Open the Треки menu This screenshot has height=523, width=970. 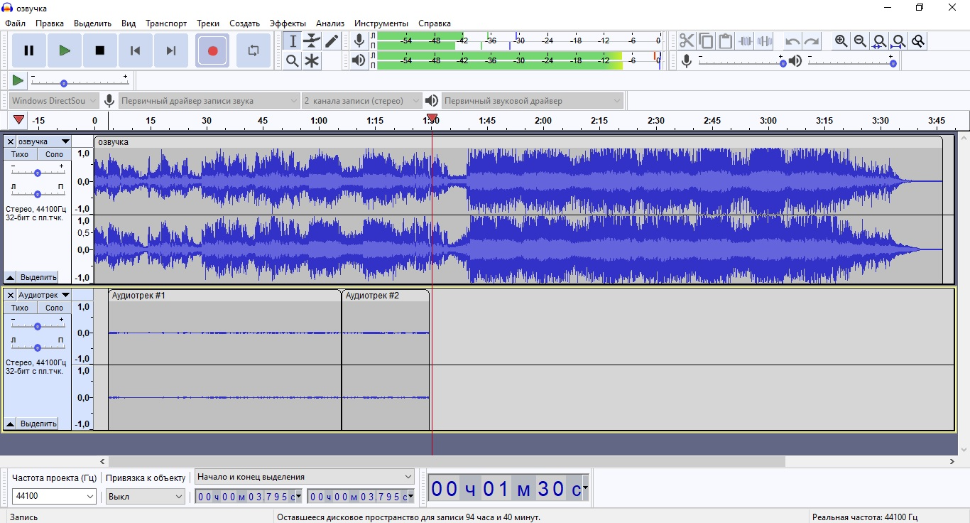(208, 23)
